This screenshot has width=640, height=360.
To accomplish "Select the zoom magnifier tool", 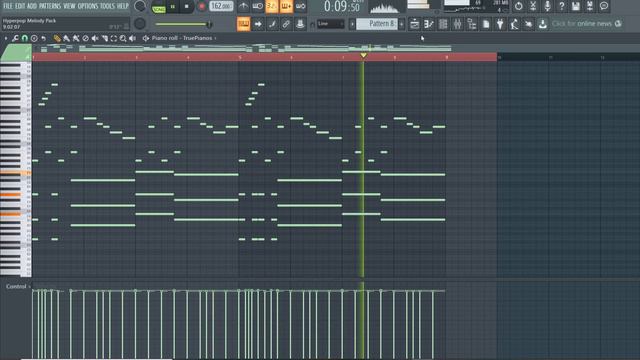I will (x=123, y=38).
